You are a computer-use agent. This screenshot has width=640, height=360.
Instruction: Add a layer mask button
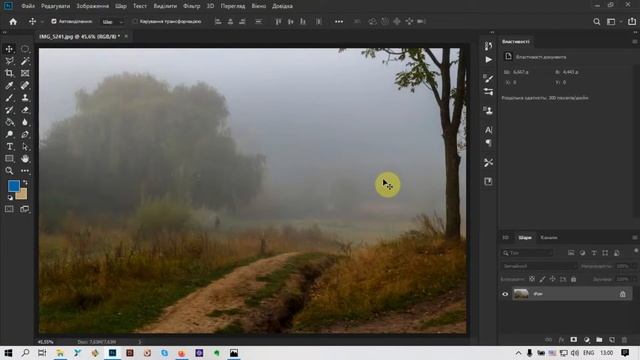[x=573, y=340]
